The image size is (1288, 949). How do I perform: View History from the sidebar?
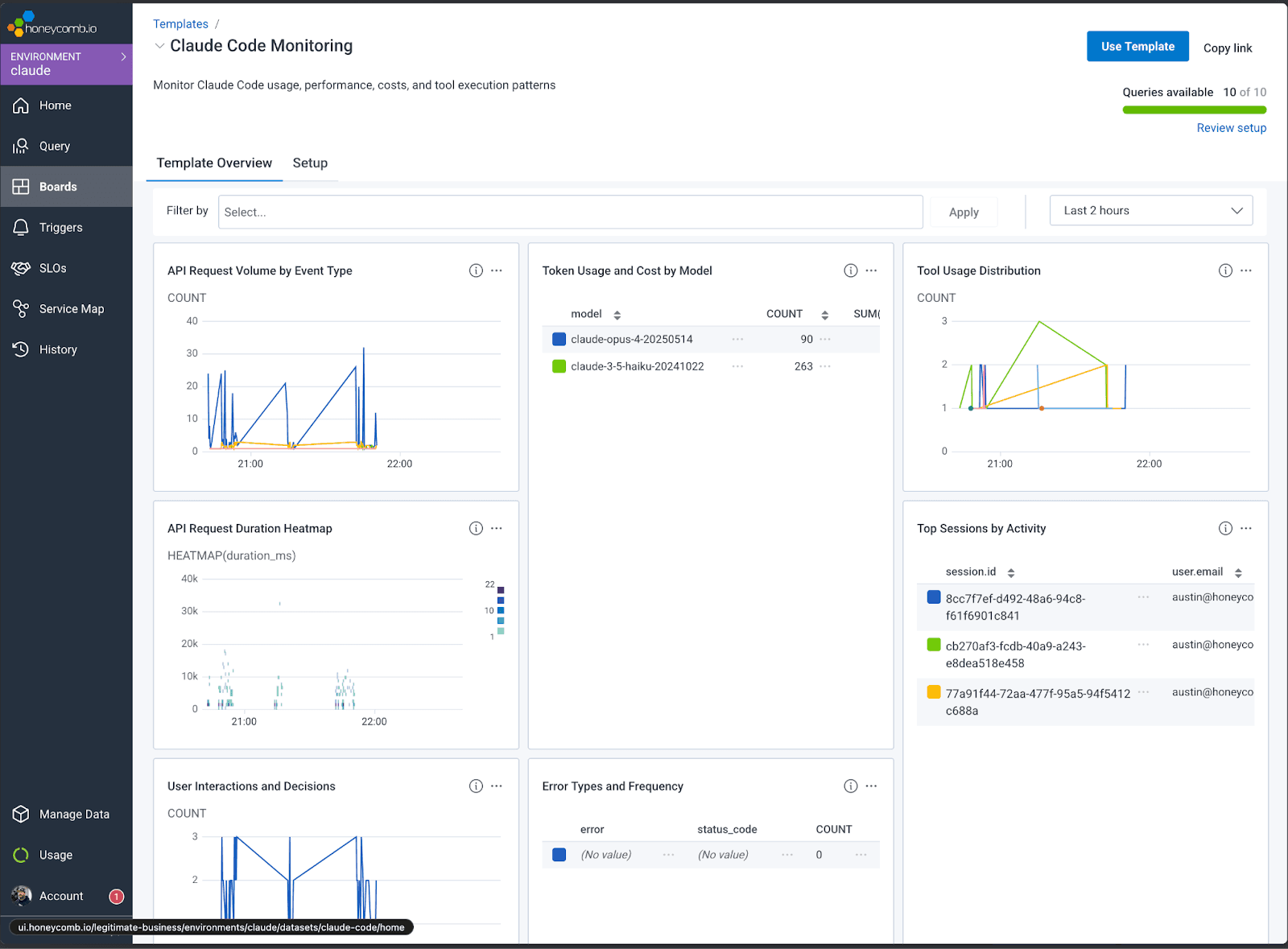click(56, 349)
